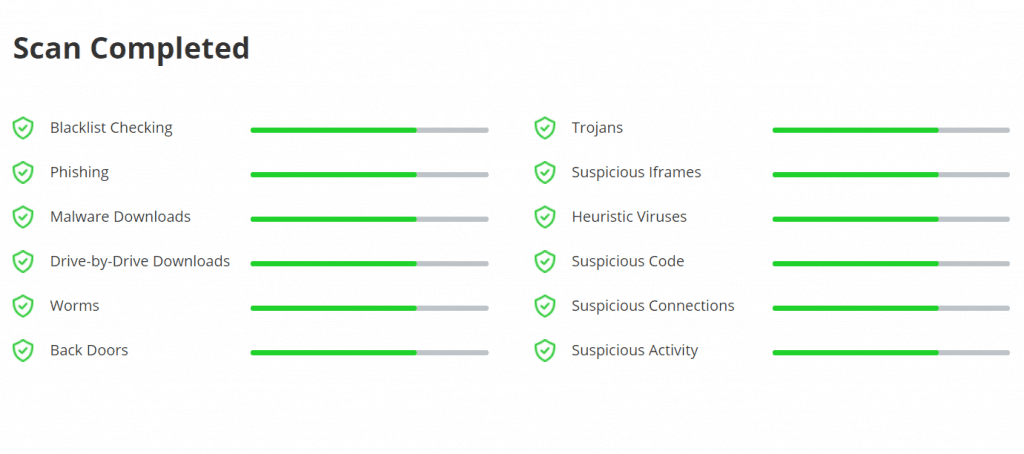1024x454 pixels.
Task: Click the Suspicious Code shield icon
Action: [545, 262]
